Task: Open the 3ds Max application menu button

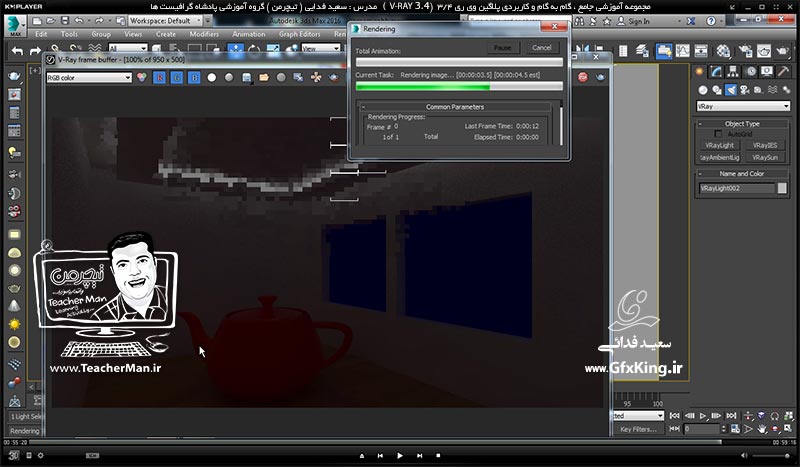Action: (x=15, y=26)
